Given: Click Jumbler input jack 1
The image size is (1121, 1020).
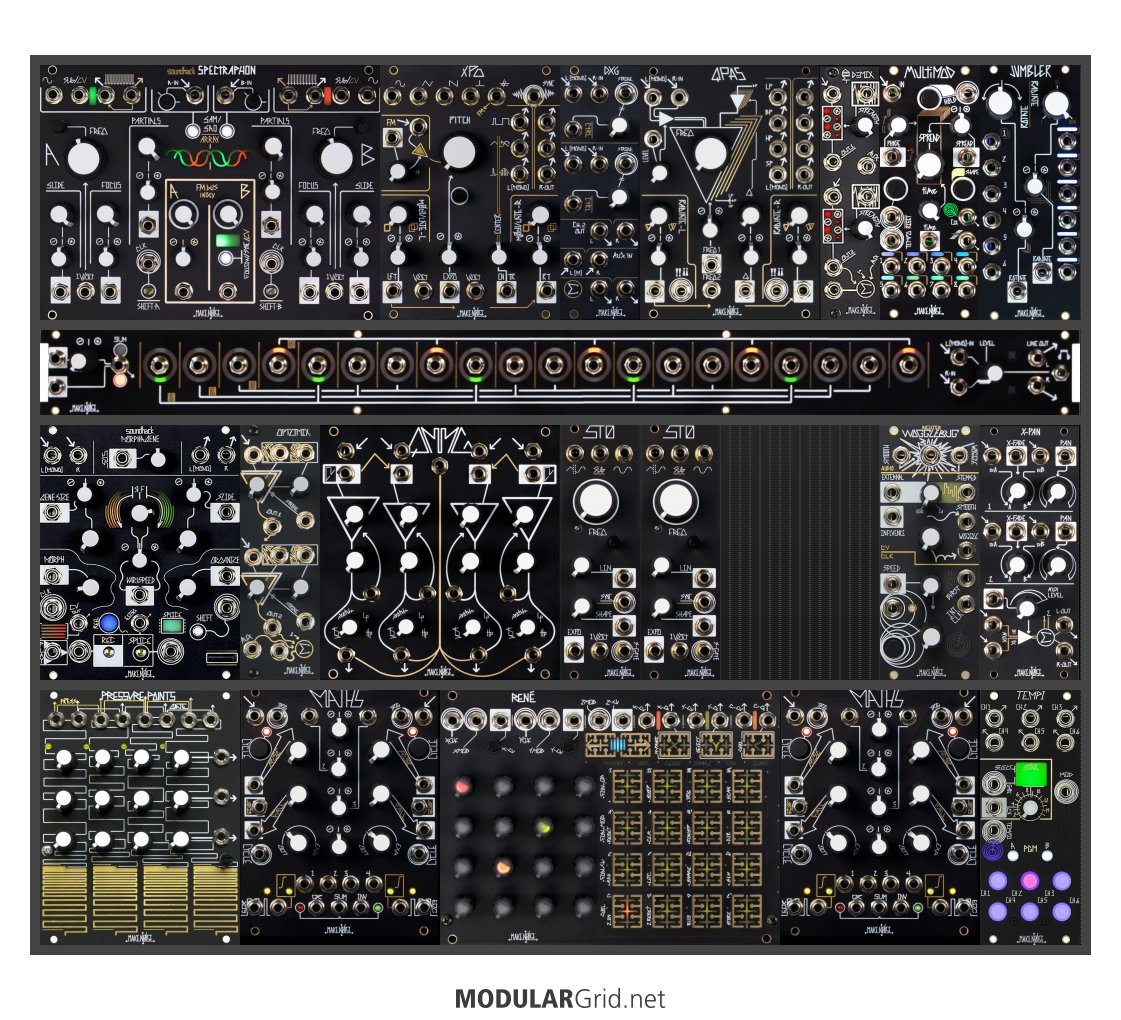Looking at the screenshot, I should pyautogui.click(x=992, y=142).
